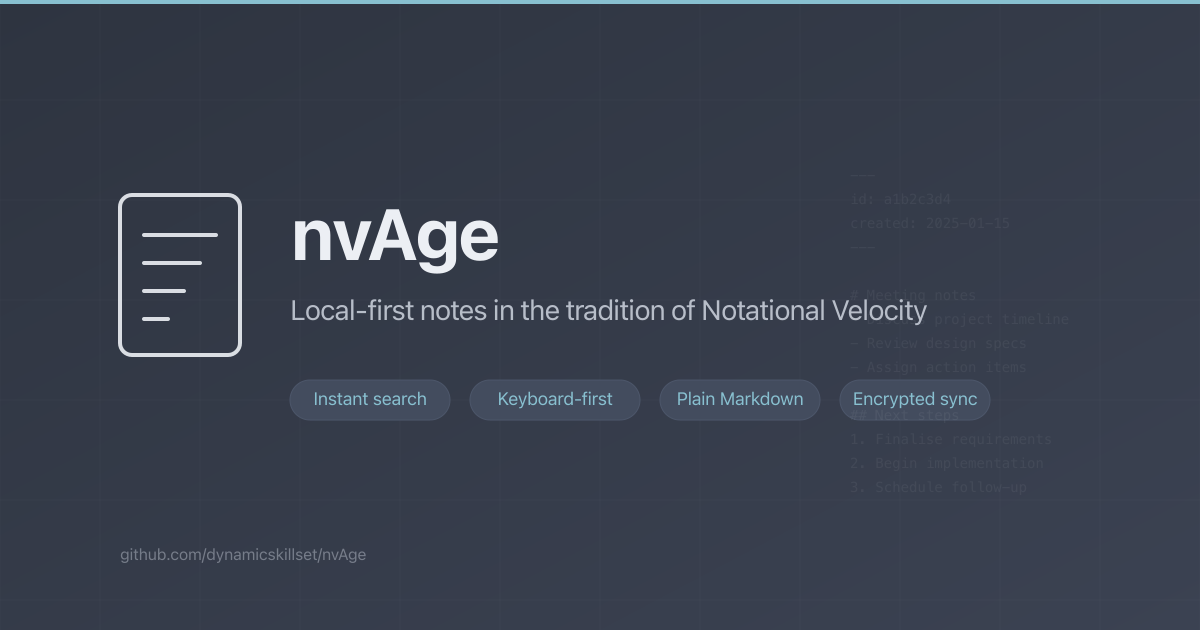
Task: Click the "1. Finalise requirements" item
Action: (951, 440)
